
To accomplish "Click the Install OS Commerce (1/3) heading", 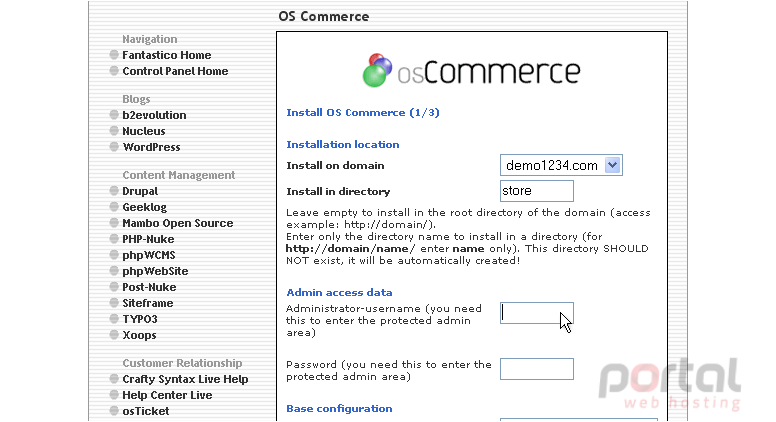I will coord(363,113).
